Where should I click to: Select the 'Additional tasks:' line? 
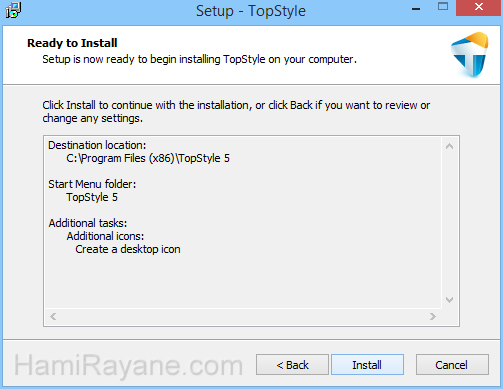point(88,223)
